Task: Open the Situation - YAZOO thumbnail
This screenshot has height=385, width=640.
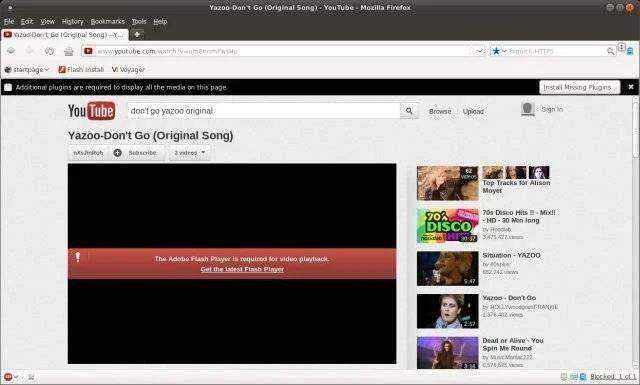Action: coord(448,268)
